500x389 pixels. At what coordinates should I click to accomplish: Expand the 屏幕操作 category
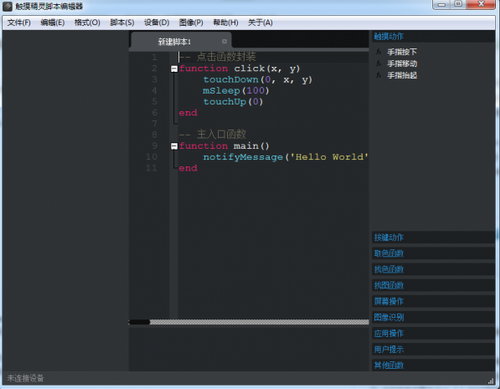click(x=433, y=301)
